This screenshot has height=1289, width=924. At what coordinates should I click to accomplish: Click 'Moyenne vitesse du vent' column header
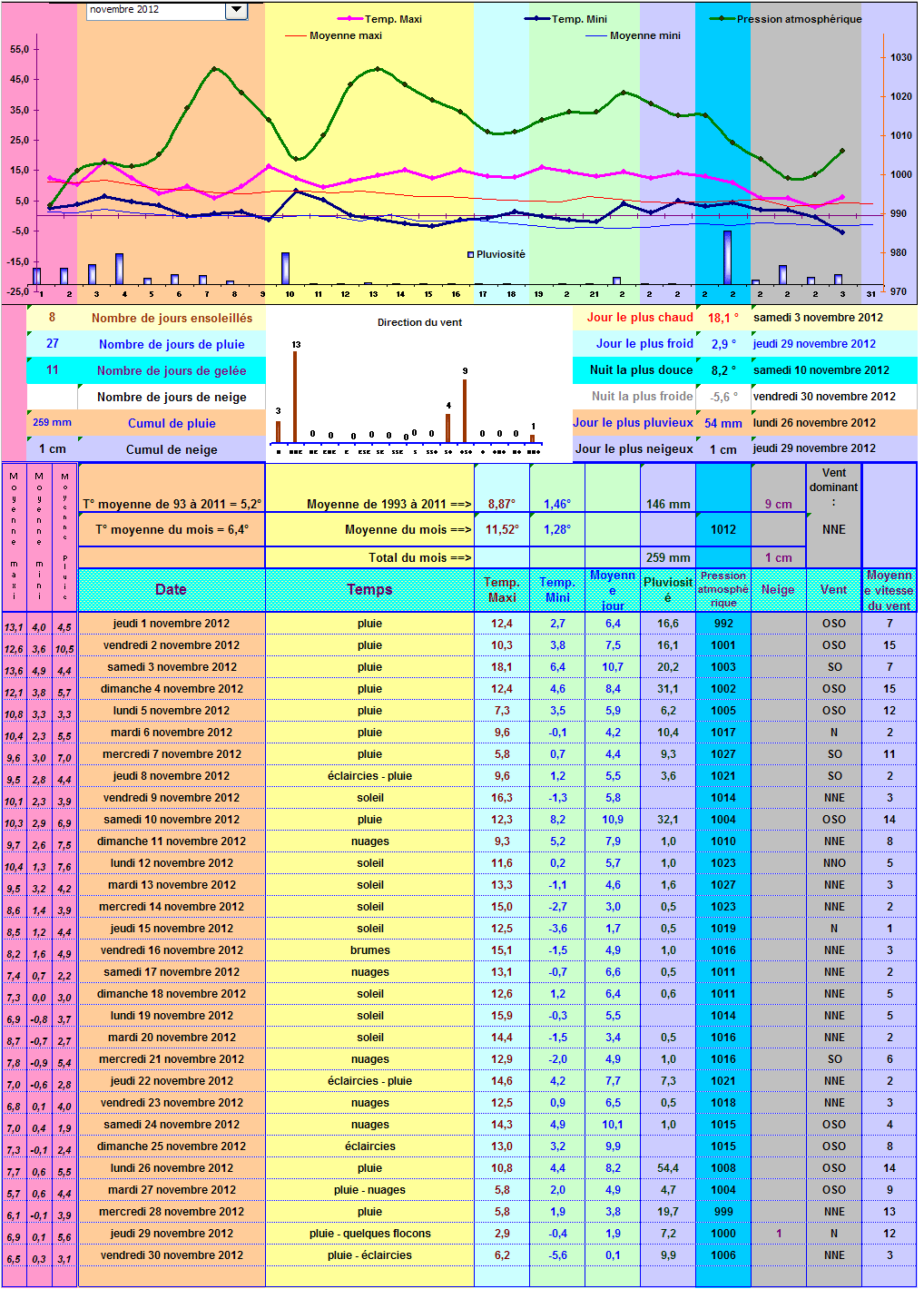[890, 590]
